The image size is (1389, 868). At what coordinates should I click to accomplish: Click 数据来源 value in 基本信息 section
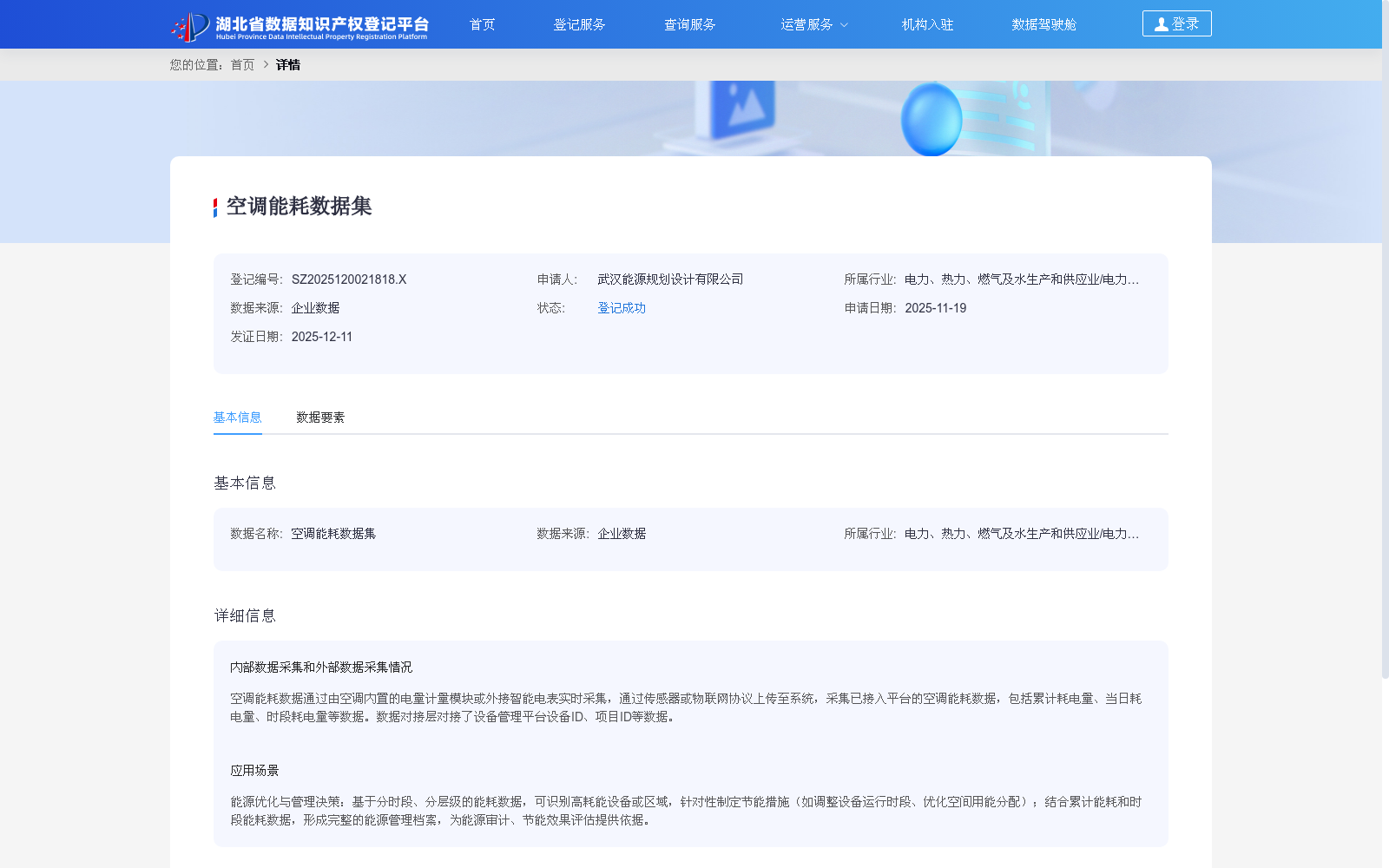tap(622, 534)
